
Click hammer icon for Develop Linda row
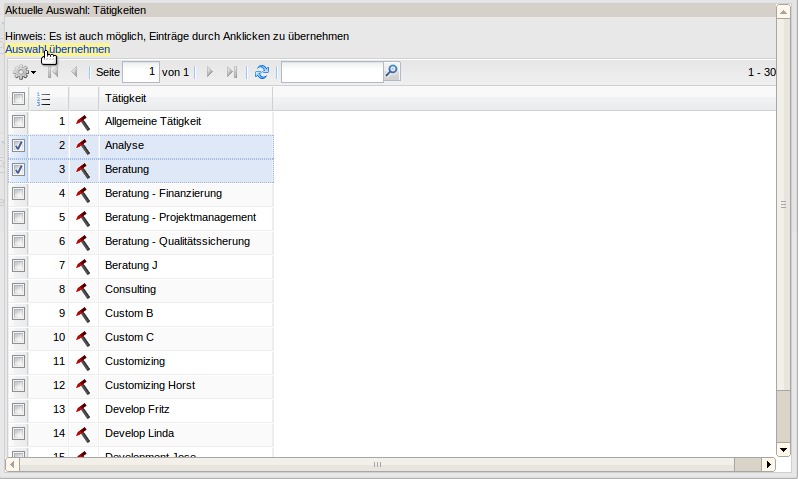click(83, 434)
